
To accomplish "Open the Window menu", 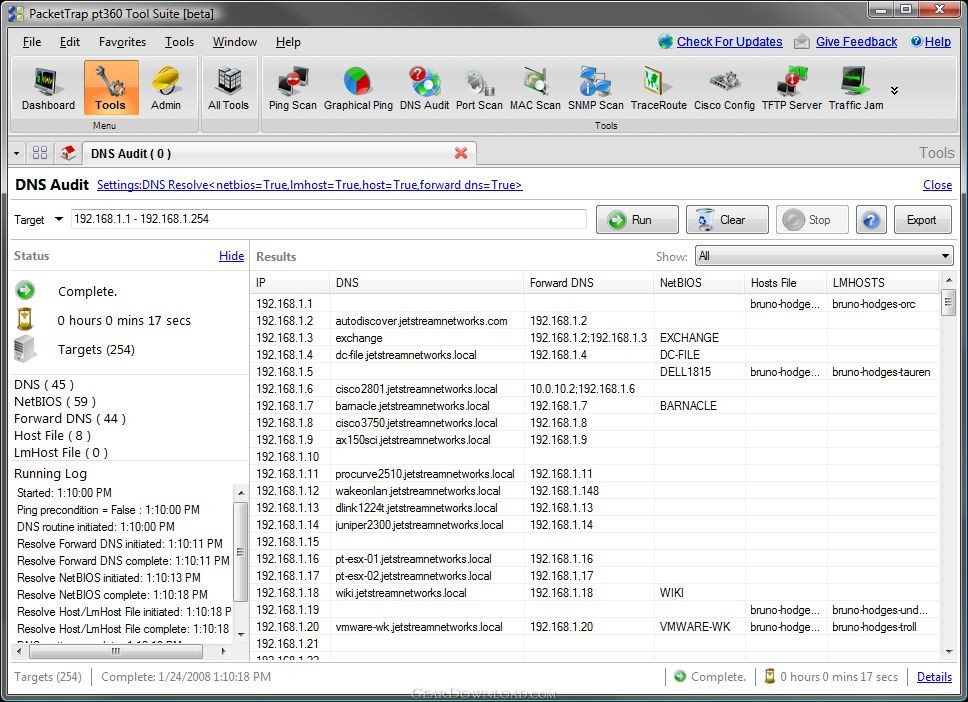I will click(235, 42).
